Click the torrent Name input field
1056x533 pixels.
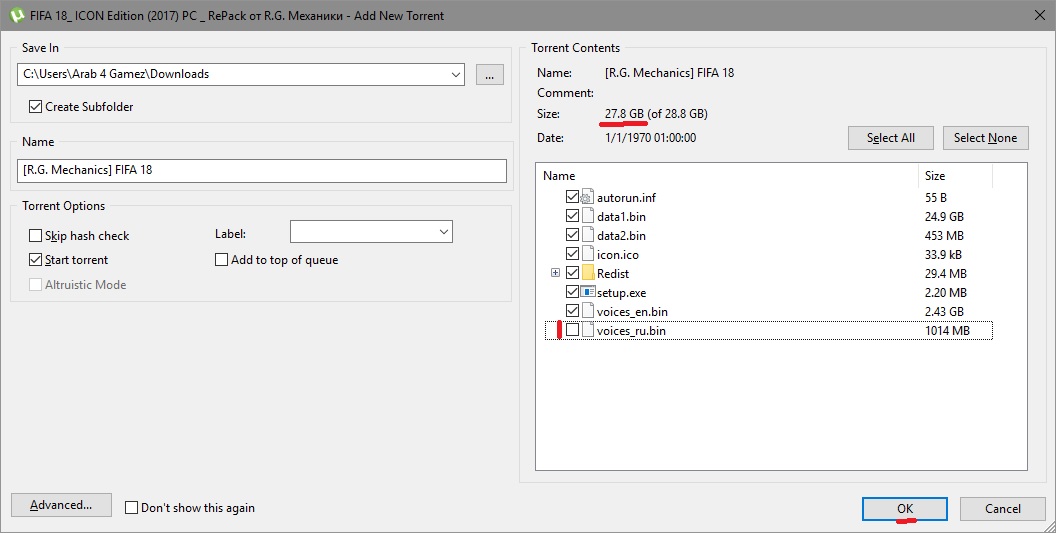(x=261, y=170)
